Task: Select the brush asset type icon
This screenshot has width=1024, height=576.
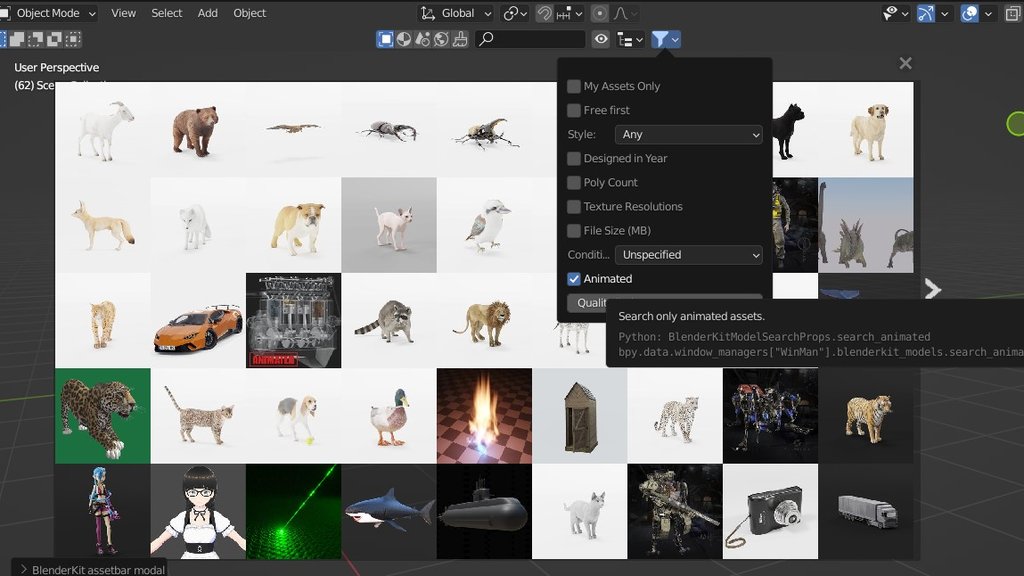Action: pos(460,38)
